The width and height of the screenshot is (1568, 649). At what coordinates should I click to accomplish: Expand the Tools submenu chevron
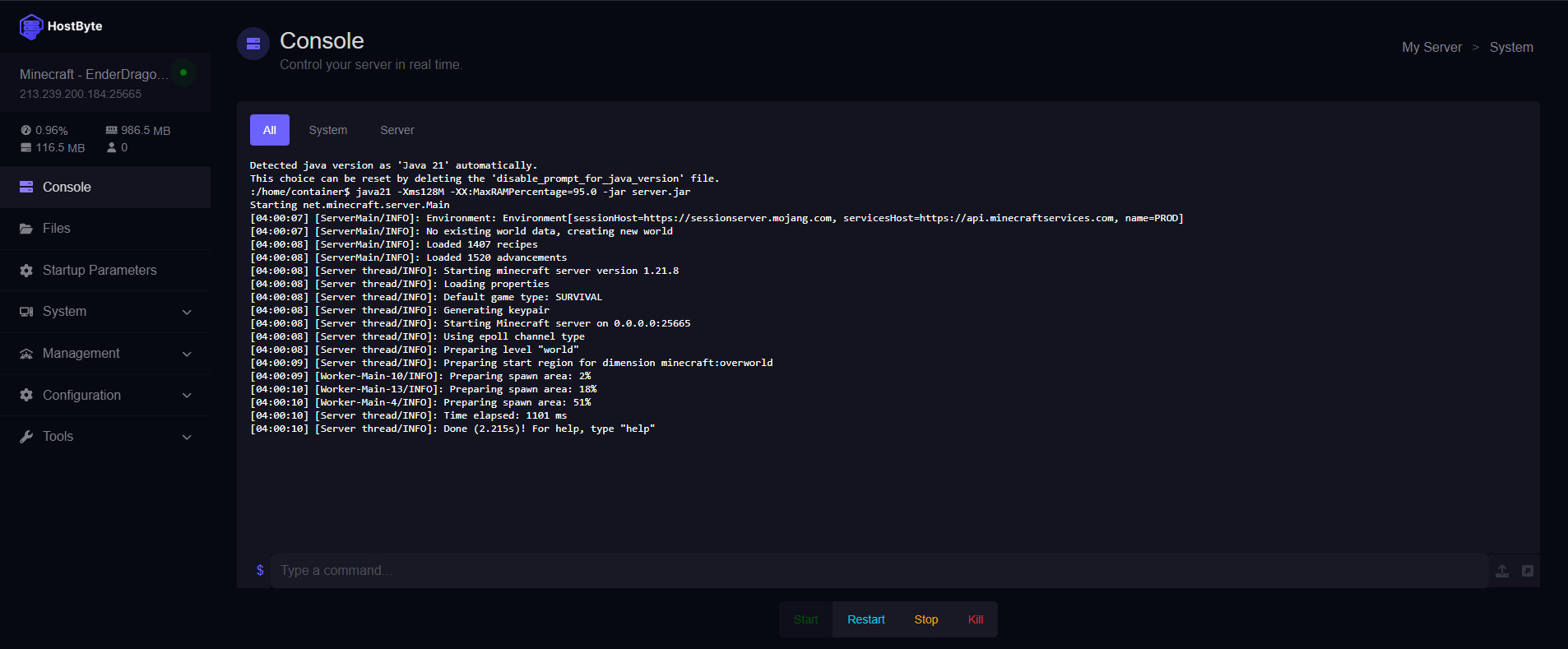pos(187,437)
